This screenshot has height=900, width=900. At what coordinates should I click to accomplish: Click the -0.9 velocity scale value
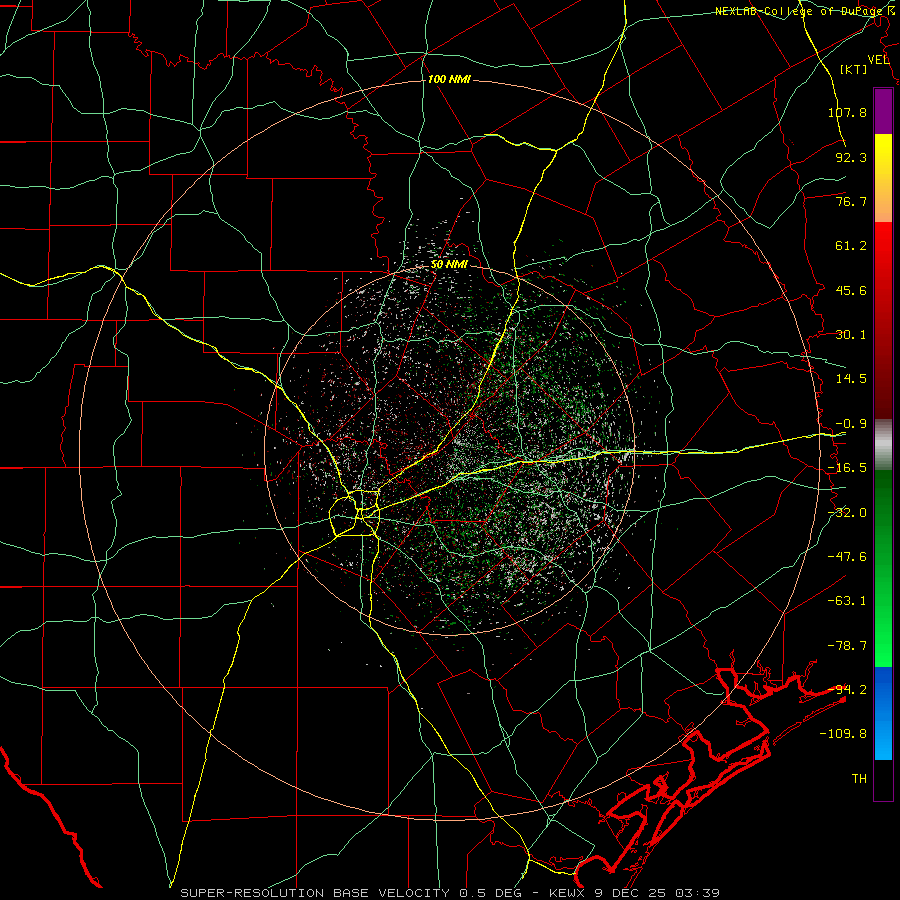[x=851, y=424]
